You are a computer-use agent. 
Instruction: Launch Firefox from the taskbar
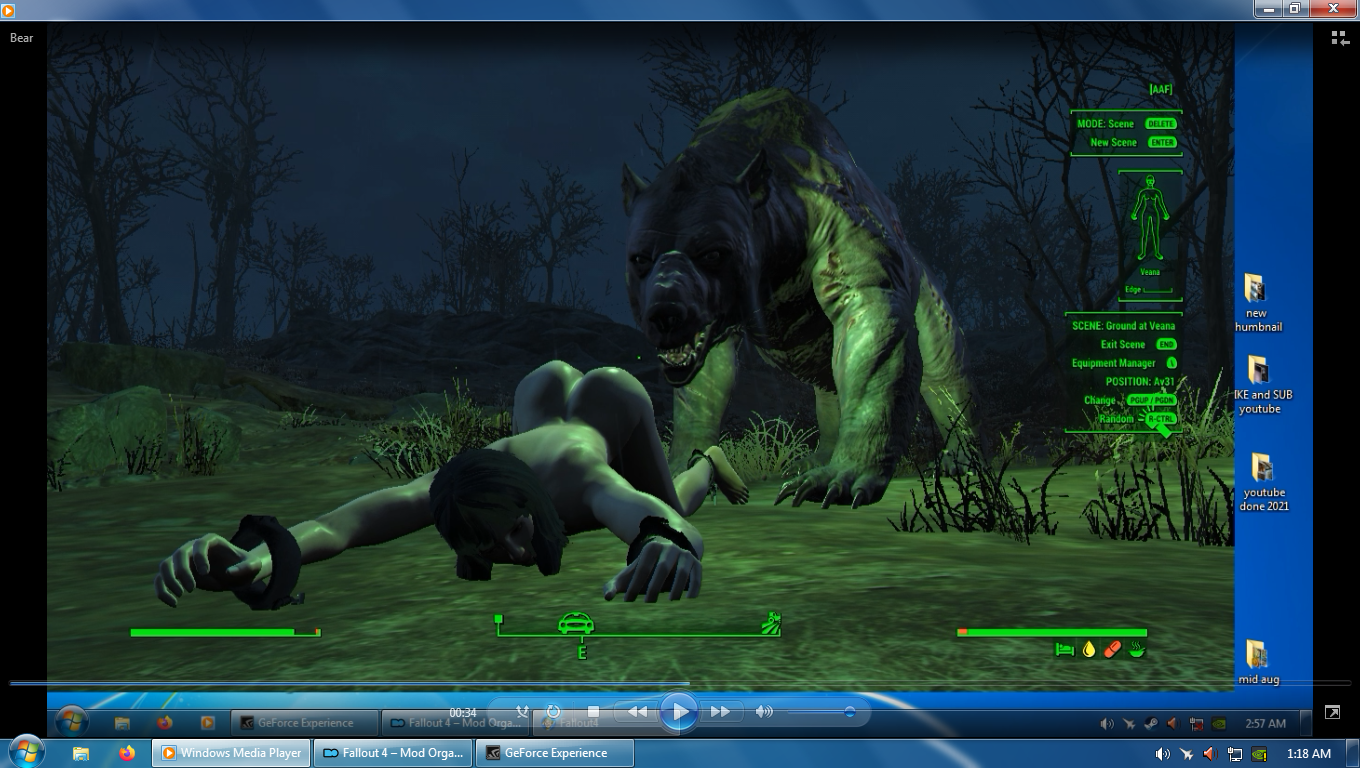(x=127, y=753)
